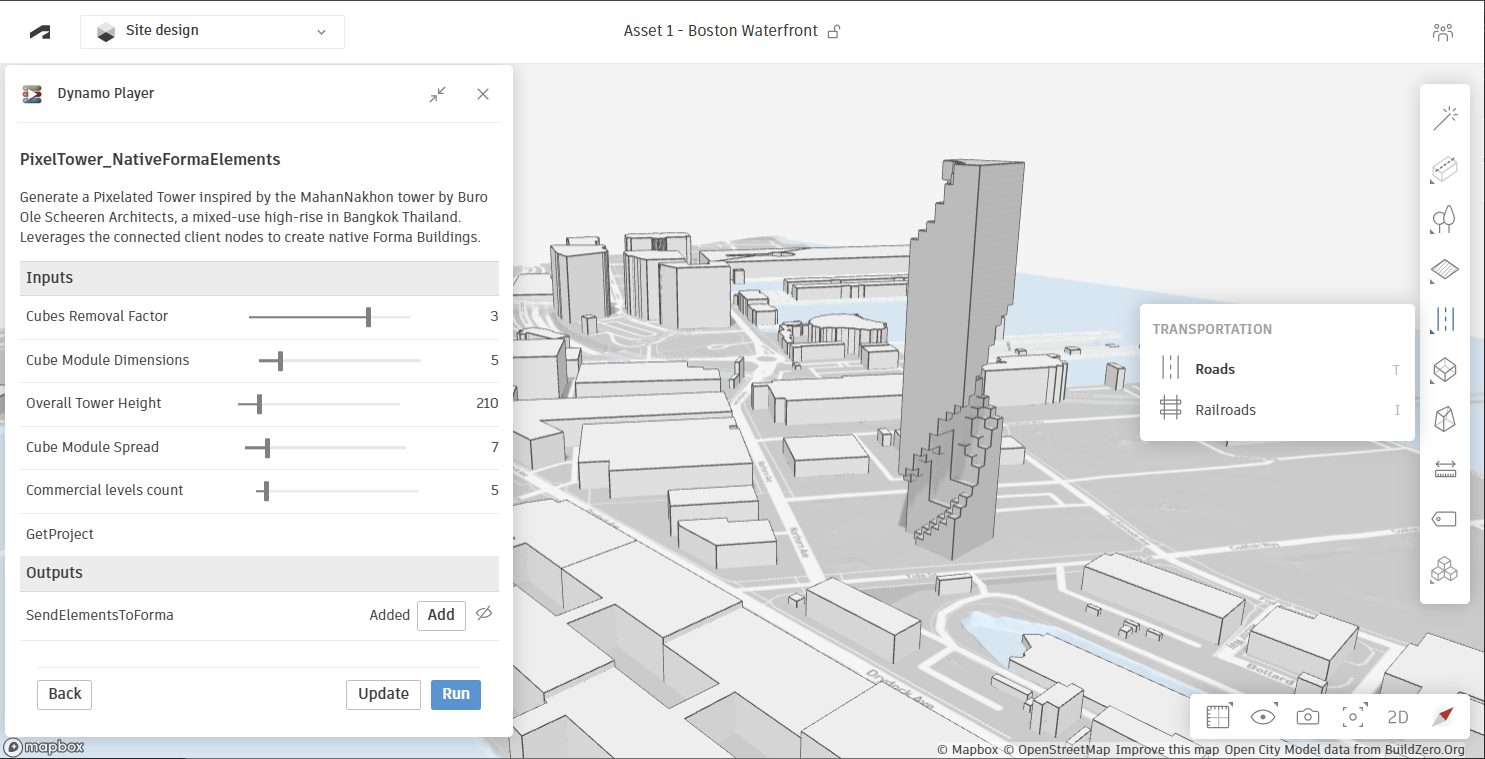
Task: Open the Transportation tool
Action: [1444, 319]
